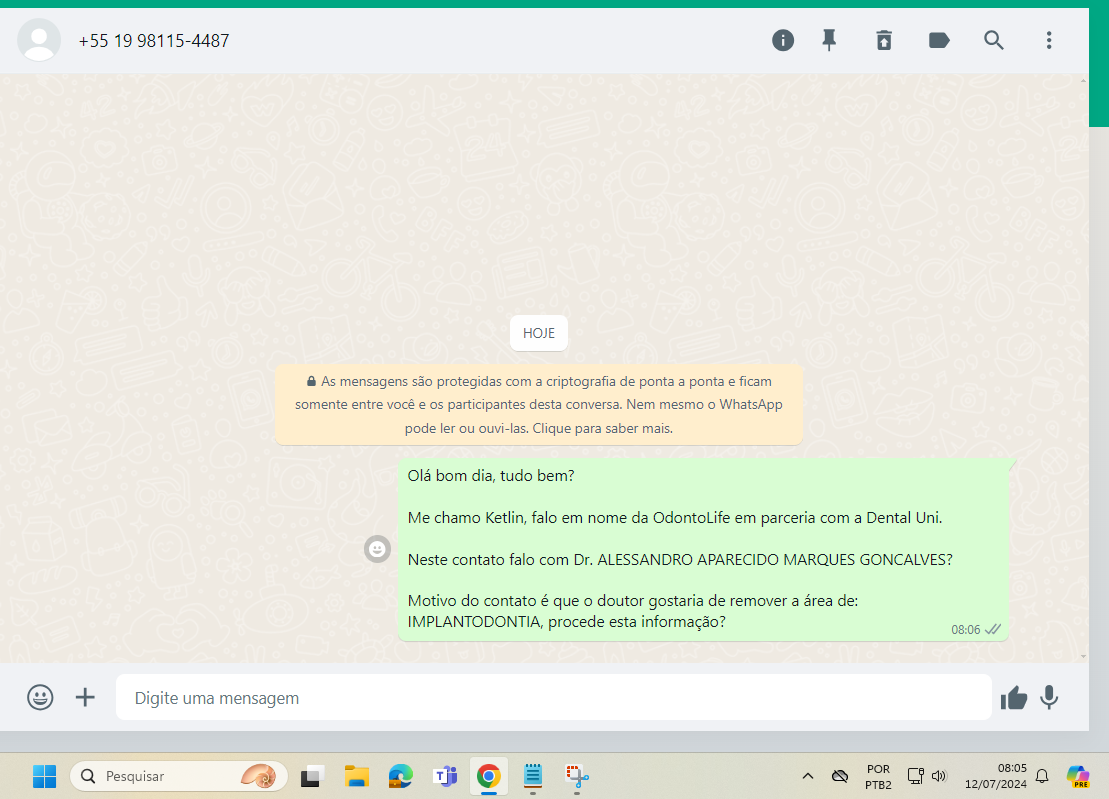This screenshot has height=799, width=1109.
Task: Click the contact profile avatar
Action: pyautogui.click(x=39, y=40)
